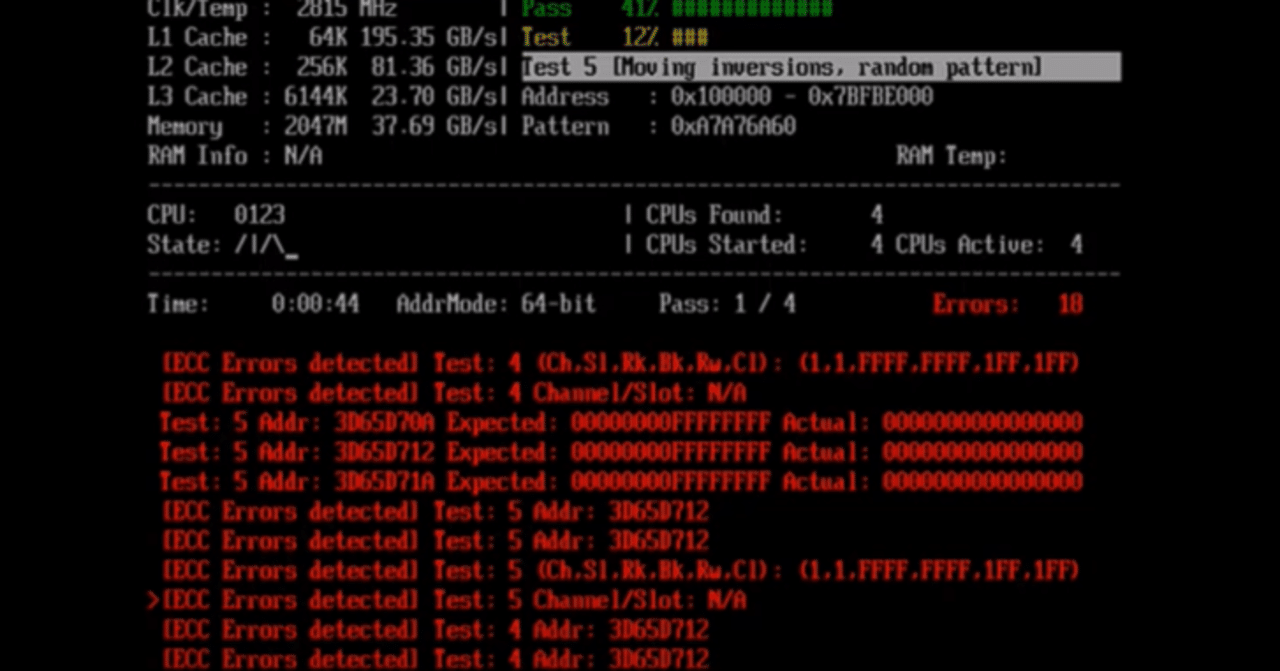Click the address range '0x100000 - 0x7BFBE000'
Screen dimensions: 1280x671
click(802, 97)
